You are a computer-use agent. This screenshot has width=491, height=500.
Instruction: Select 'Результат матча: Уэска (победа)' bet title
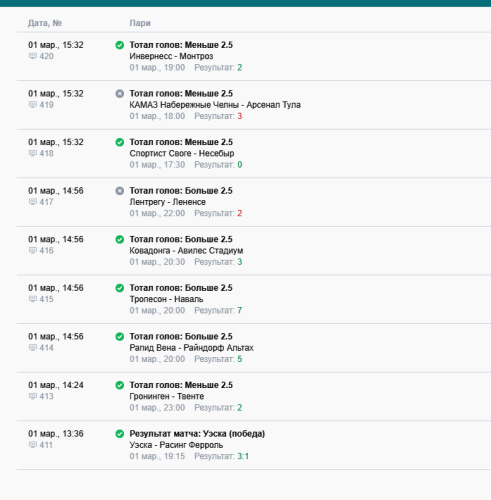pyautogui.click(x=197, y=434)
